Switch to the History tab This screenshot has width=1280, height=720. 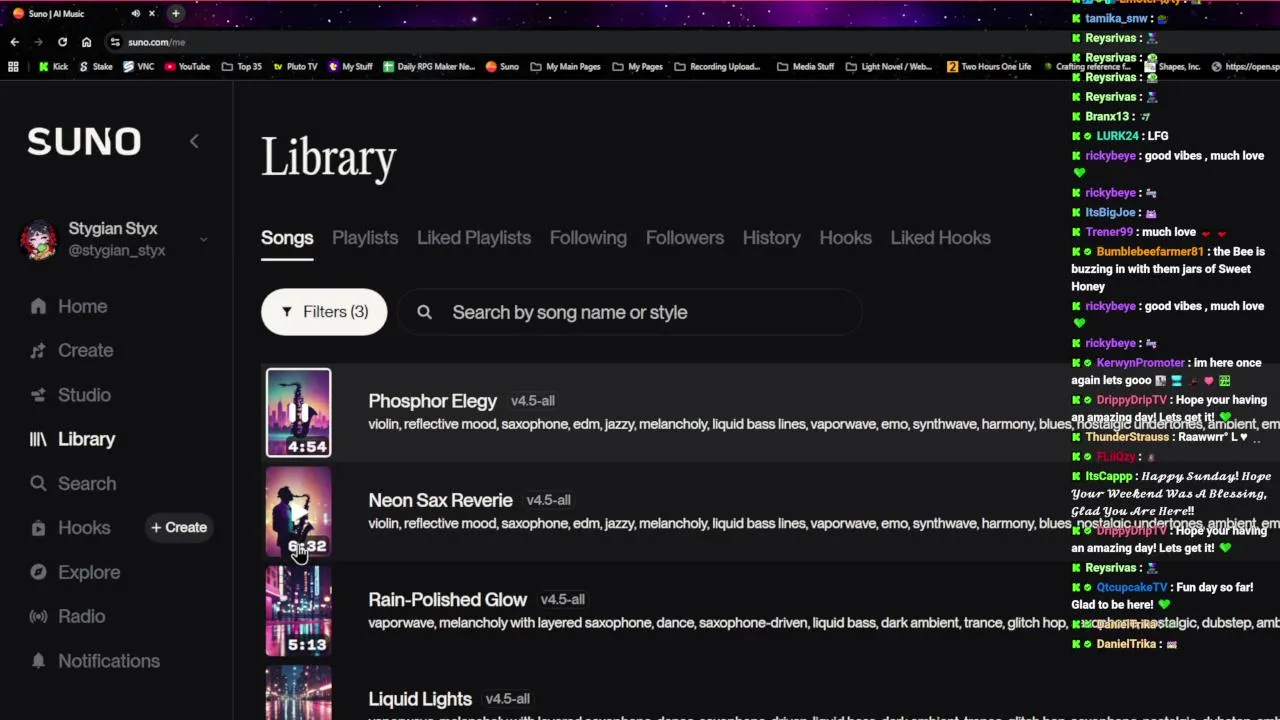[771, 238]
